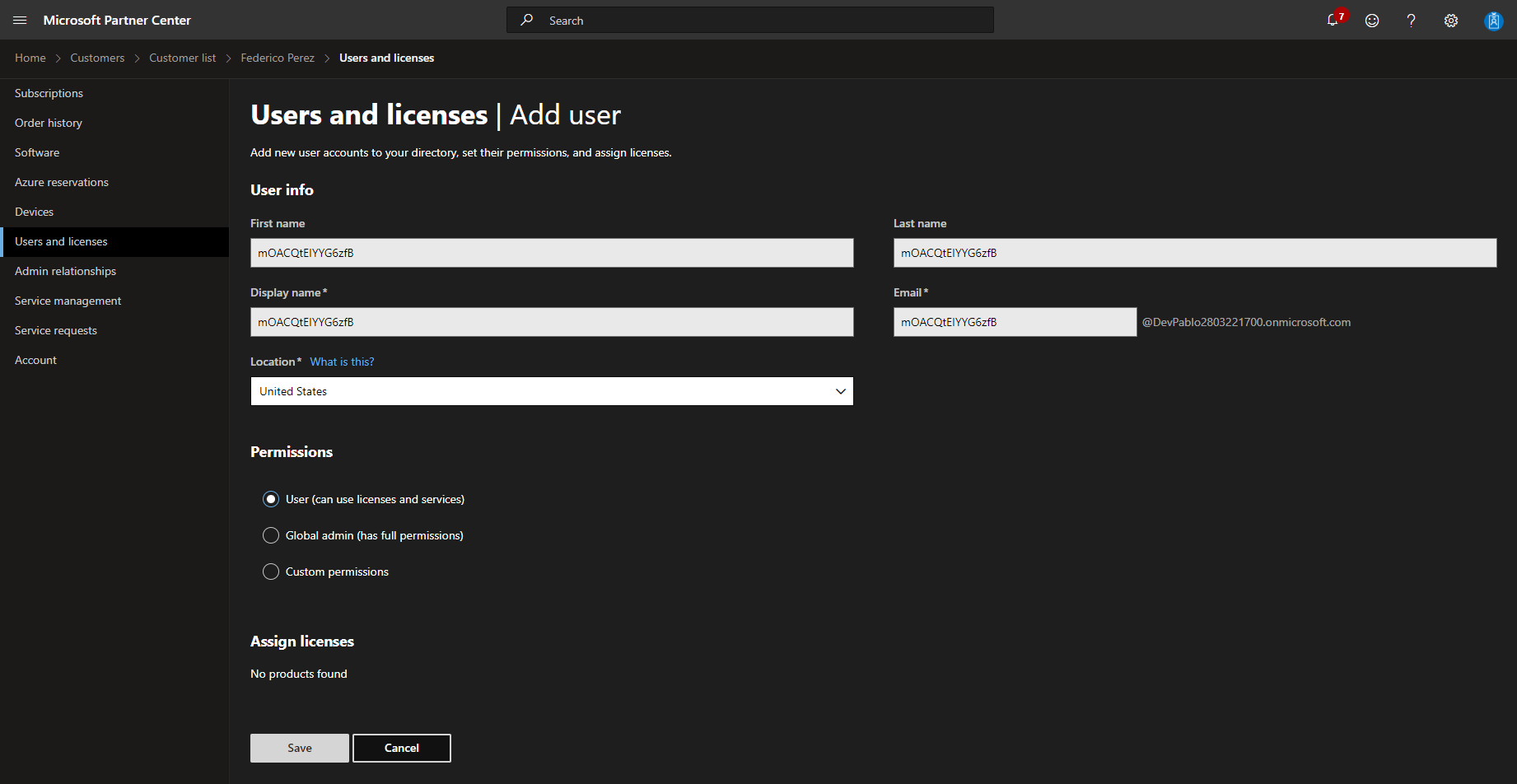Go to Customer list breadcrumb
This screenshot has height=784, width=1517.
pyautogui.click(x=183, y=58)
